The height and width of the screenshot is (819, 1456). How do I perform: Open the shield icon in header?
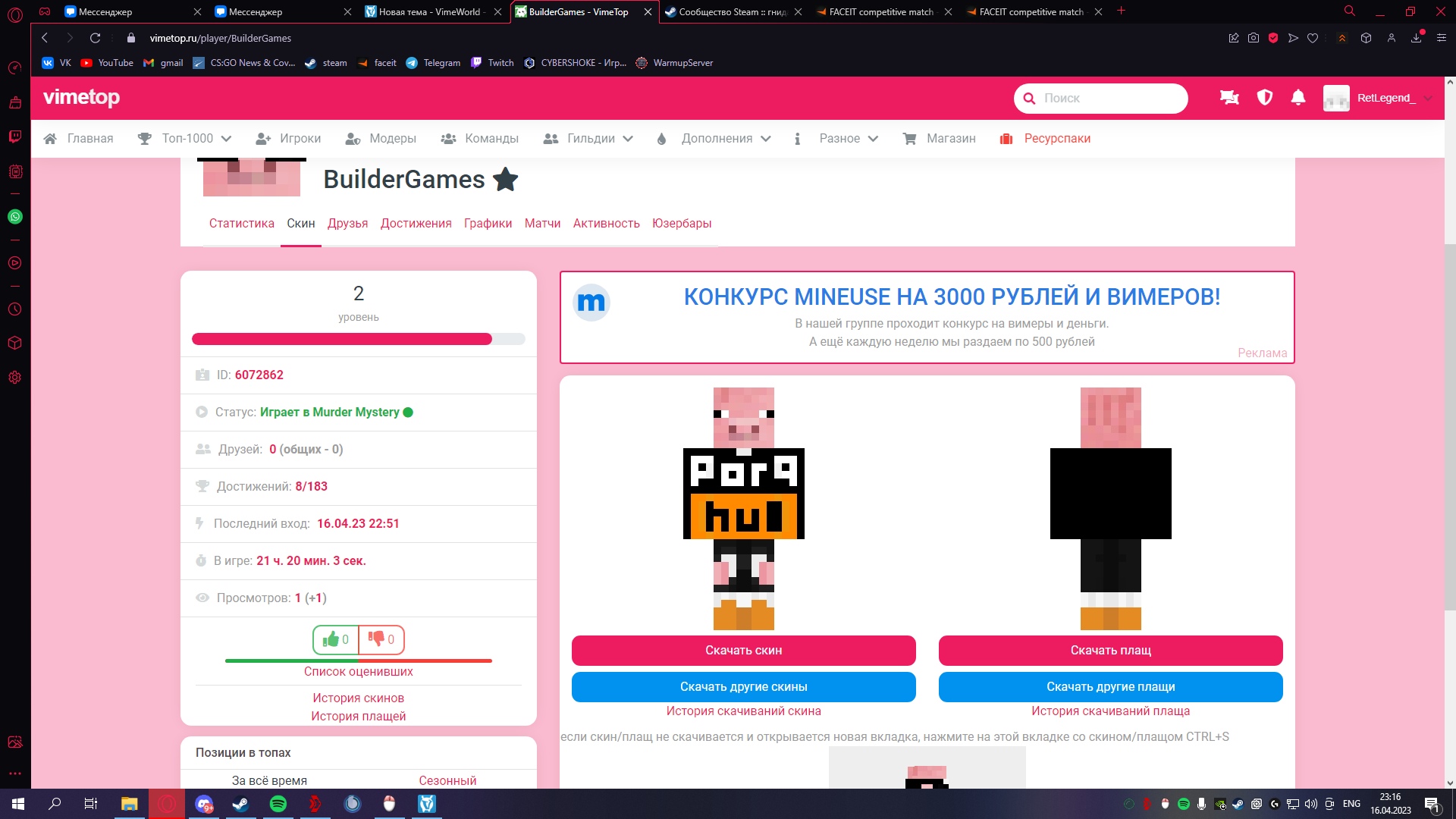point(1264,98)
